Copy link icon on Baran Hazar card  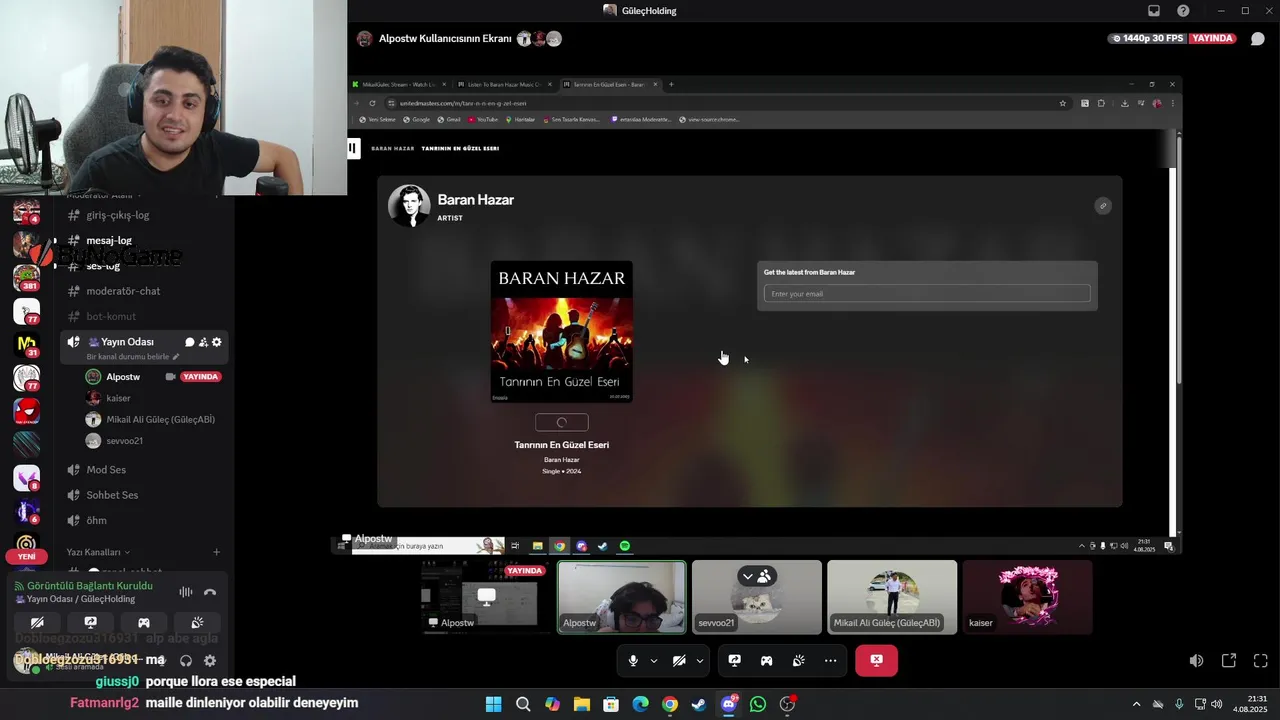tap(1103, 206)
